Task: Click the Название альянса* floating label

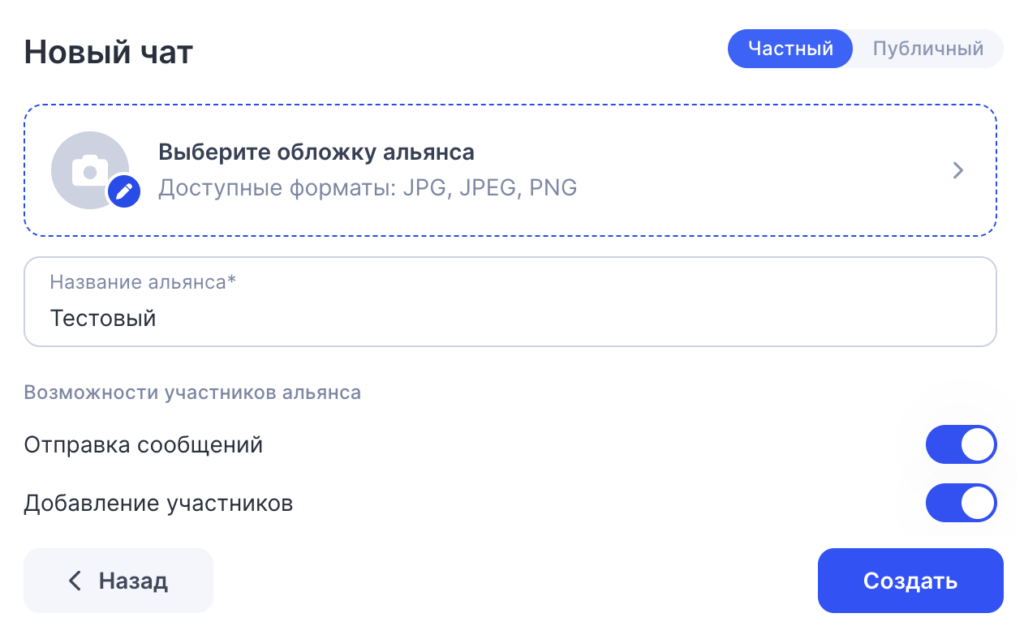Action: tap(143, 282)
